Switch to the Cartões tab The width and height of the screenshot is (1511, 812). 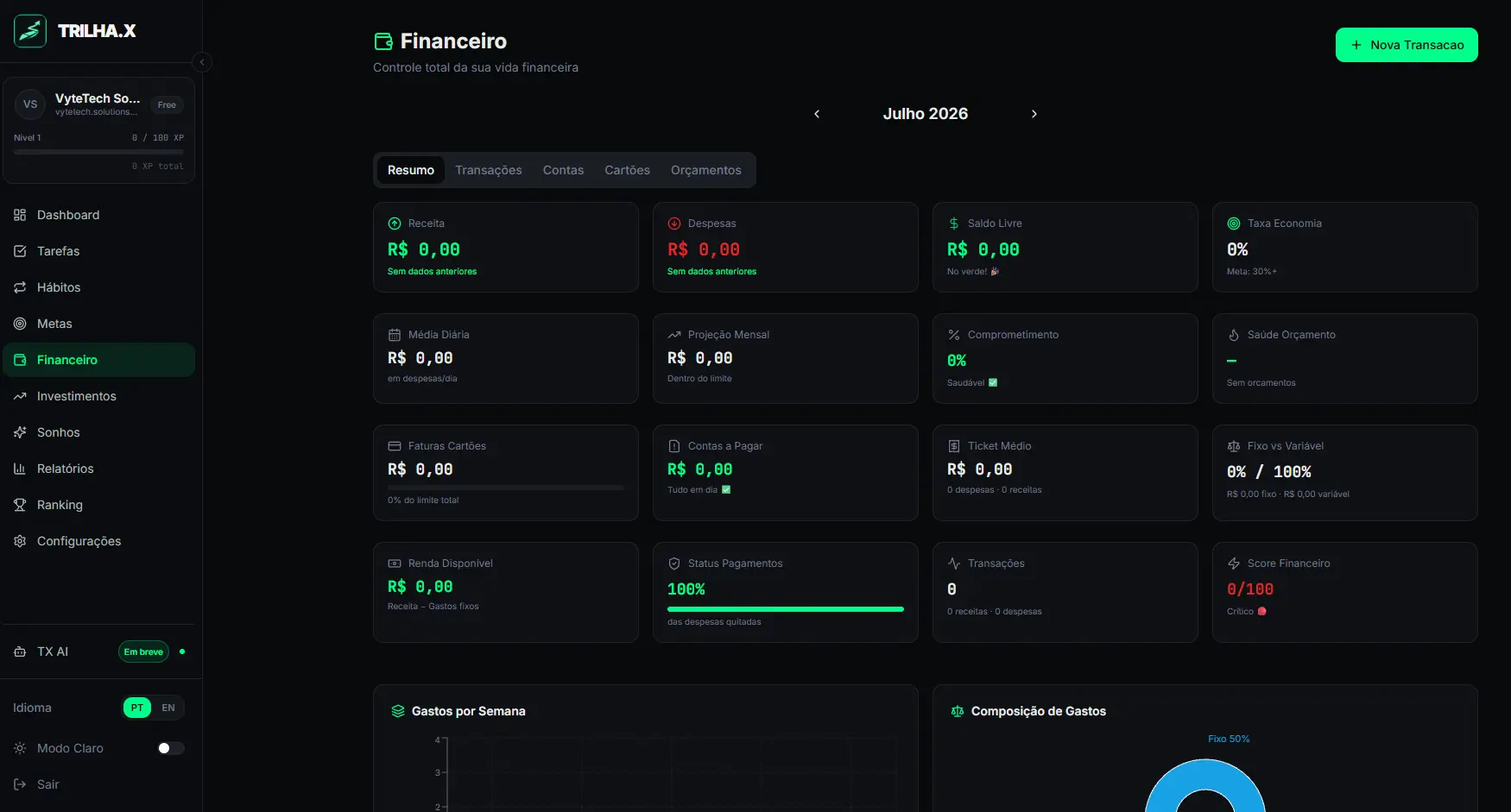(627, 170)
